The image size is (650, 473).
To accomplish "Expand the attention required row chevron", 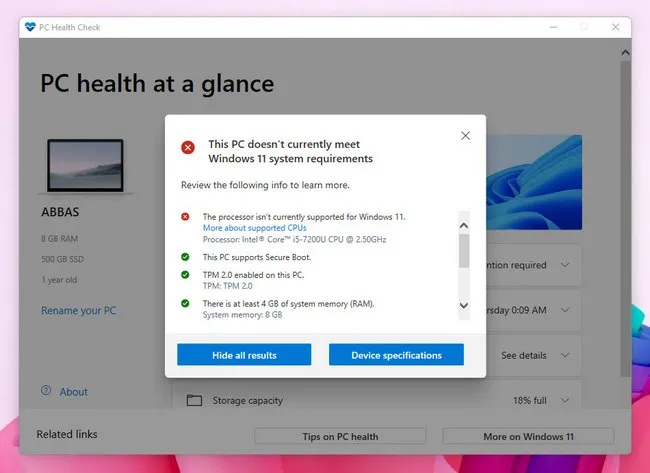I will (566, 265).
